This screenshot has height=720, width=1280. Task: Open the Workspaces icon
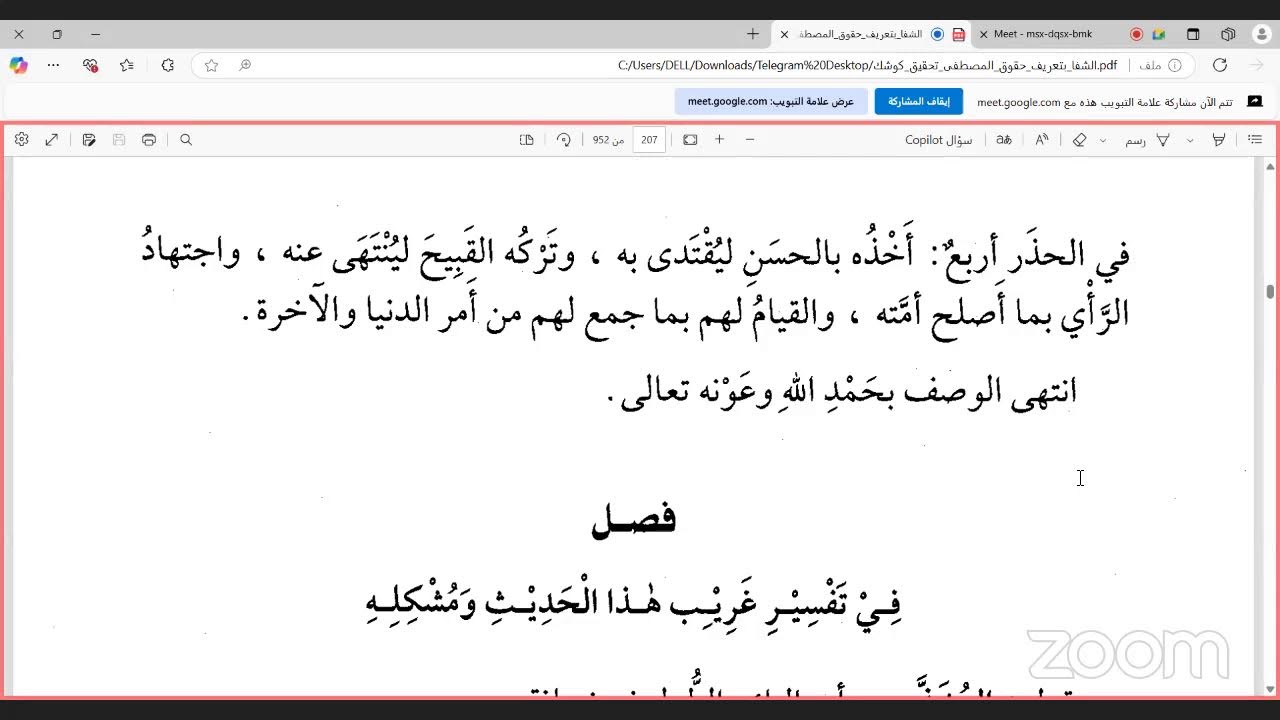pos(1228,34)
